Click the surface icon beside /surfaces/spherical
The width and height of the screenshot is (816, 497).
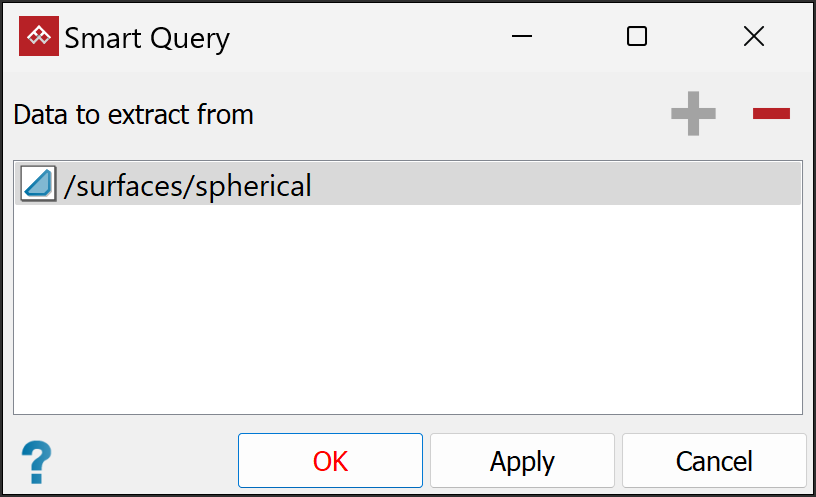[x=38, y=185]
